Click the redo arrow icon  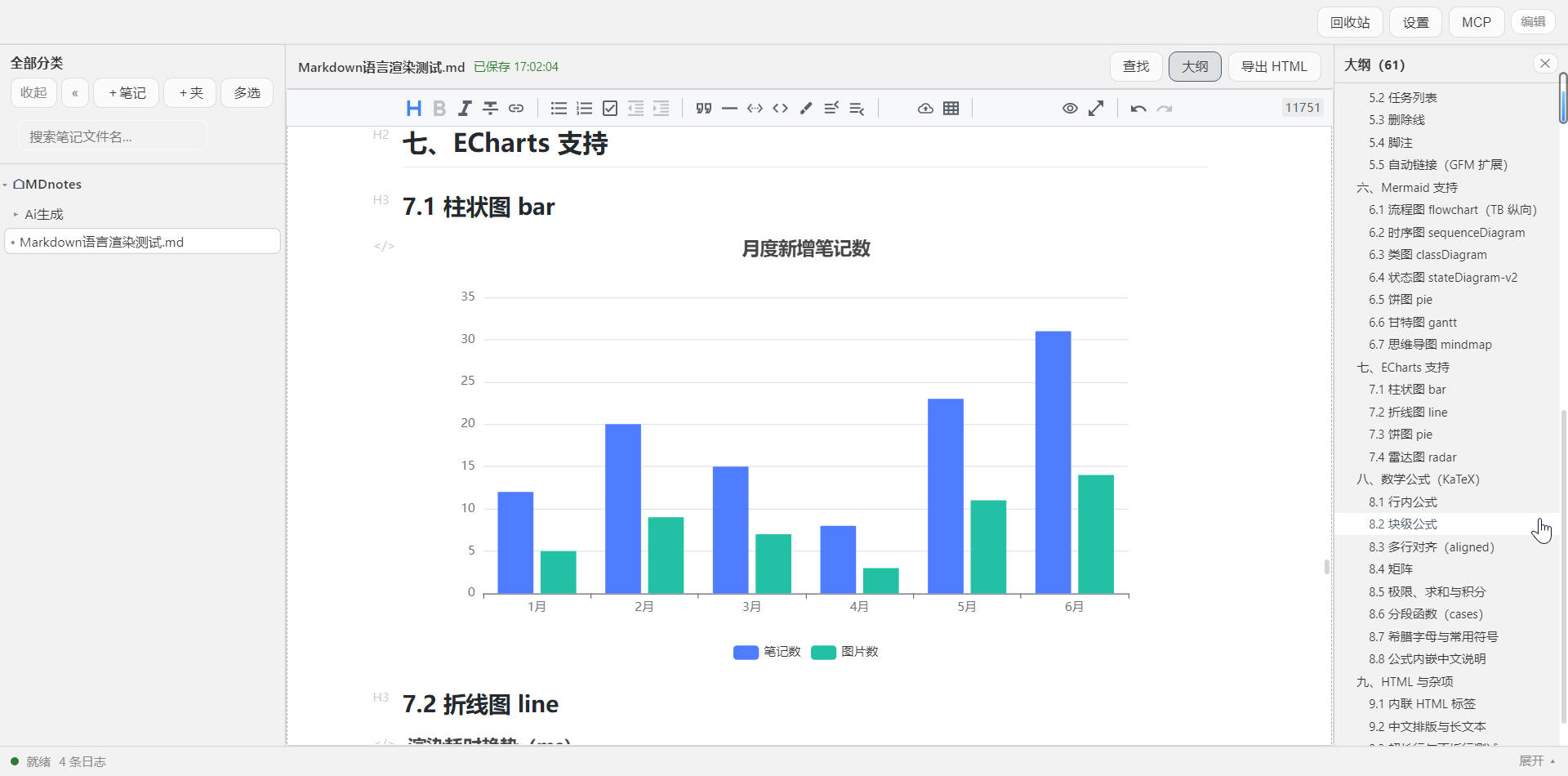pyautogui.click(x=1165, y=108)
